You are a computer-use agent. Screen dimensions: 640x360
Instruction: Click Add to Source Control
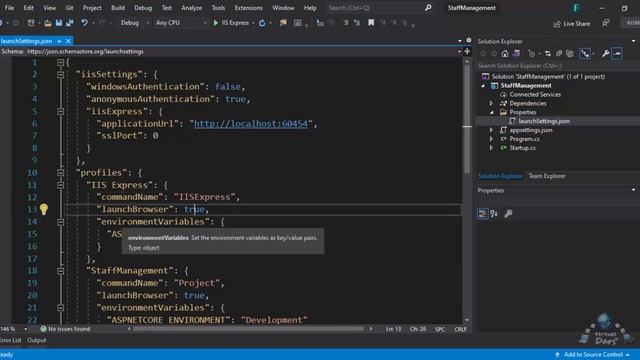593,355
